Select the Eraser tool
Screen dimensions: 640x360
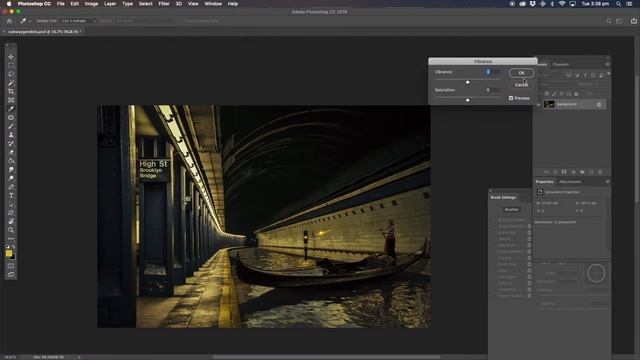(11, 152)
